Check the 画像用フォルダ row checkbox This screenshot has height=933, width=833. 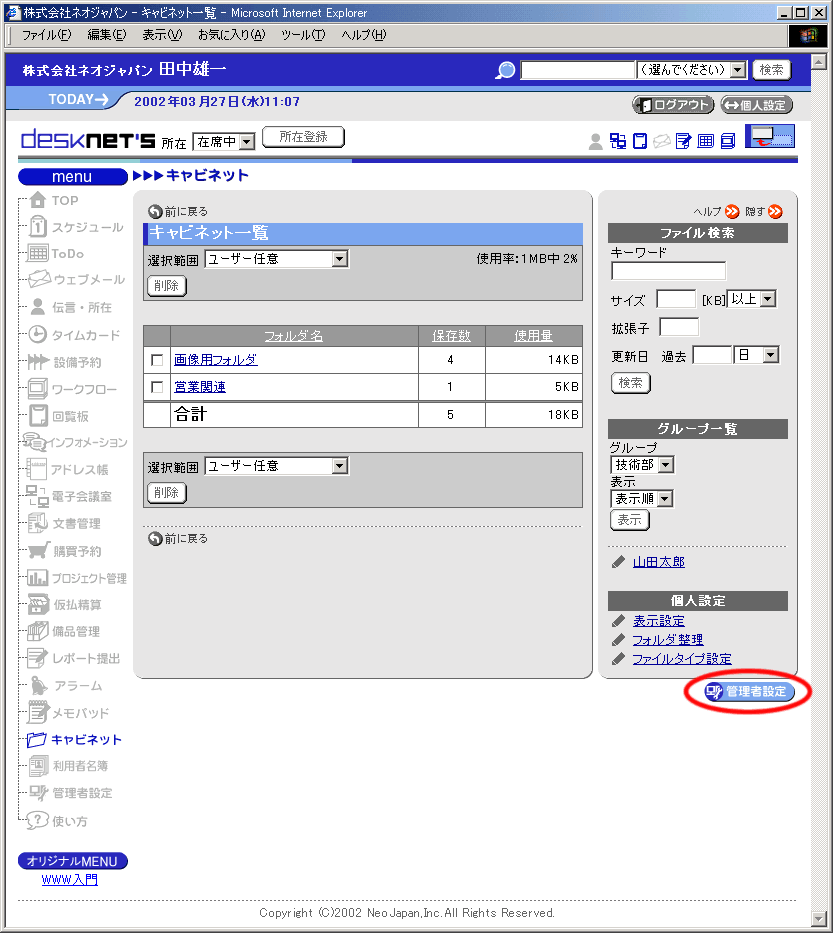156,360
